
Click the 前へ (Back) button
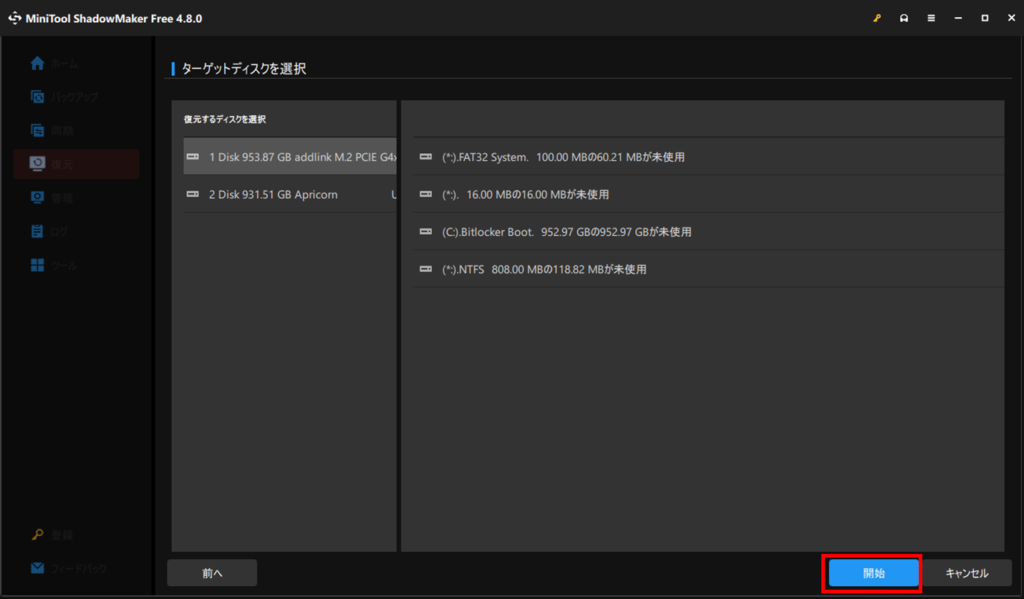[x=212, y=573]
